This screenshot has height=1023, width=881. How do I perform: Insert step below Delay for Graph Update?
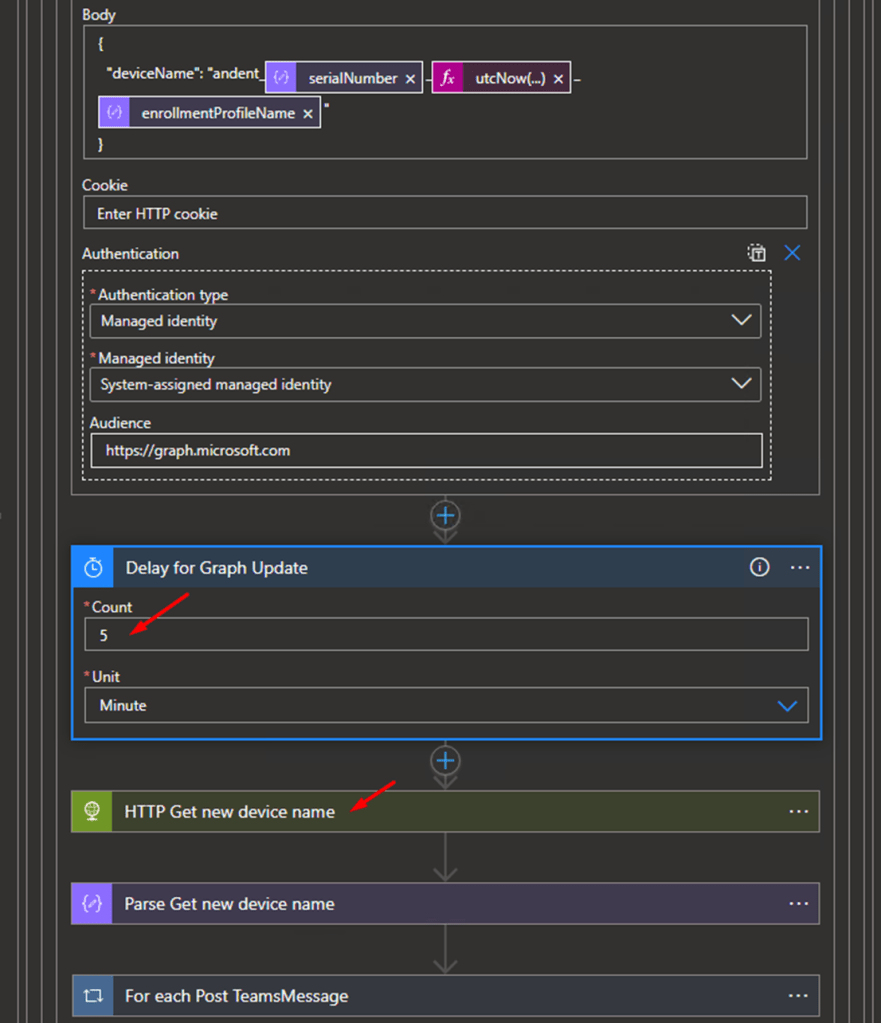(445, 762)
